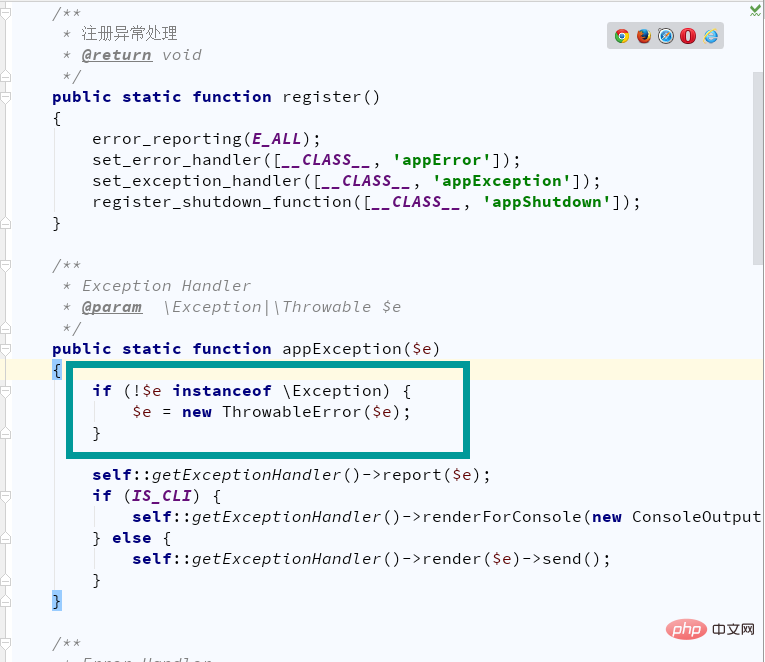Viewport: 765px width, 662px height.
Task: Open preview in Chrome browser
Action: click(622, 36)
